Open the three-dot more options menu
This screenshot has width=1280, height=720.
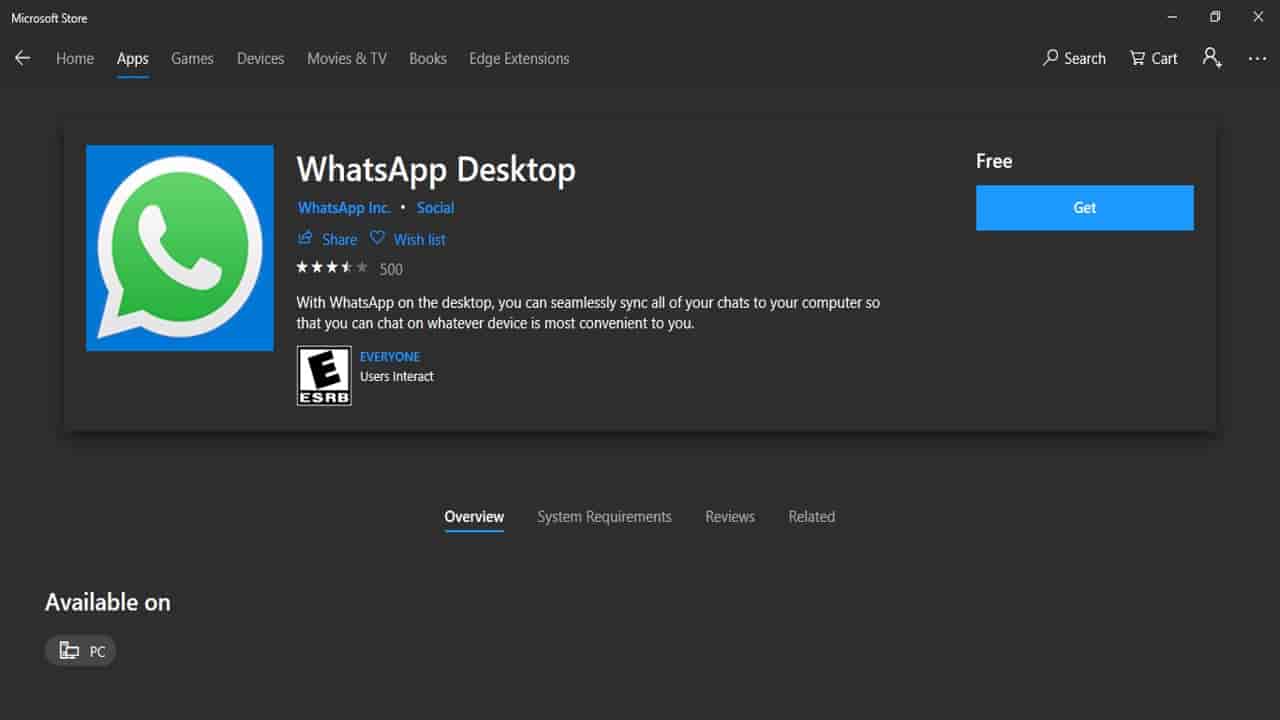click(1257, 59)
